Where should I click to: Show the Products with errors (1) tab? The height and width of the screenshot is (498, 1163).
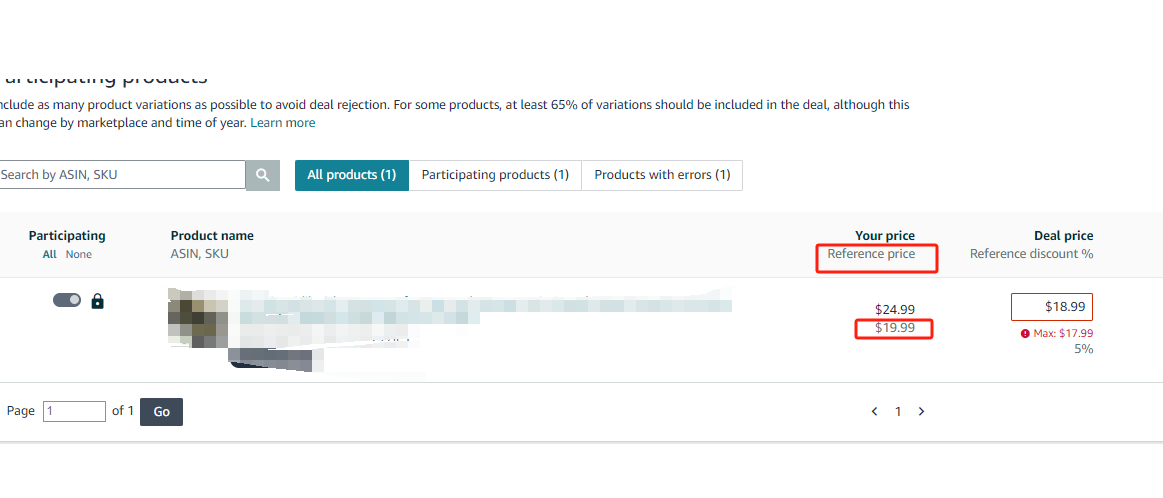click(662, 175)
